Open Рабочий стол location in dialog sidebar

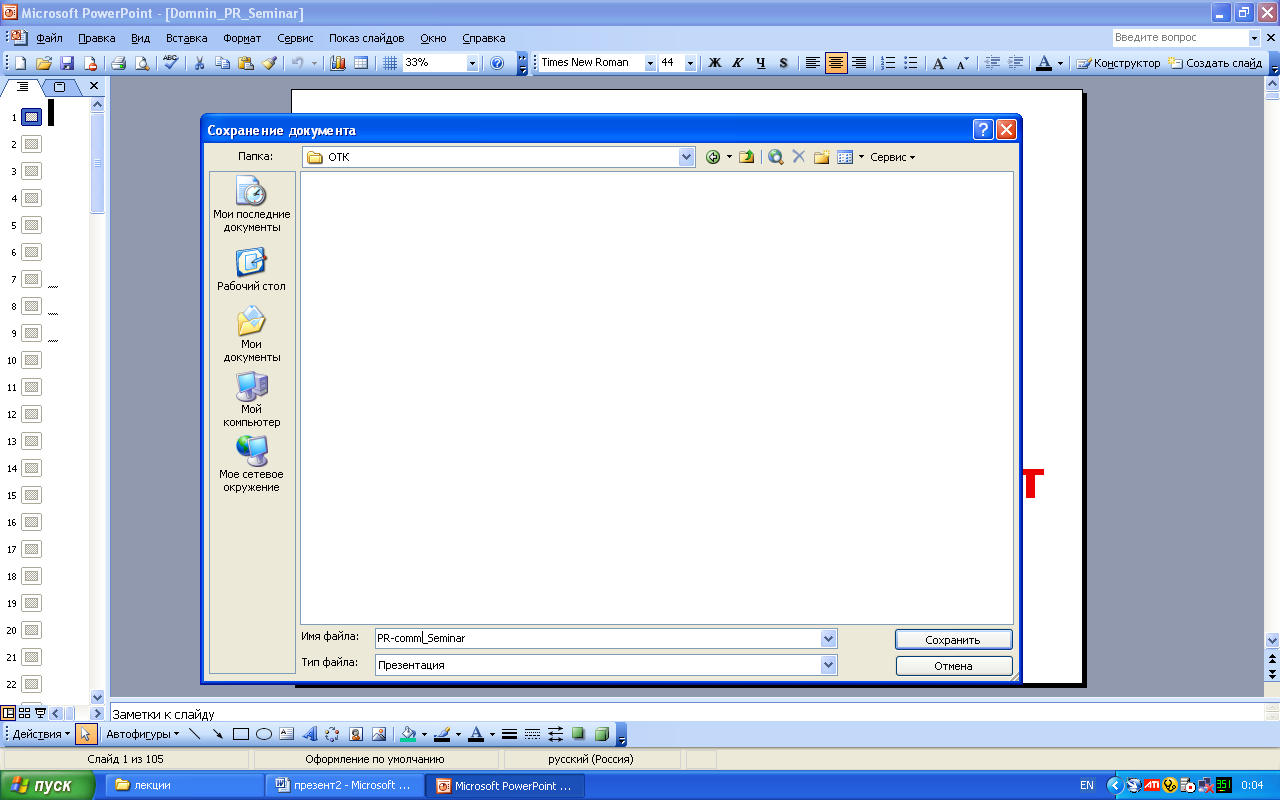(252, 270)
